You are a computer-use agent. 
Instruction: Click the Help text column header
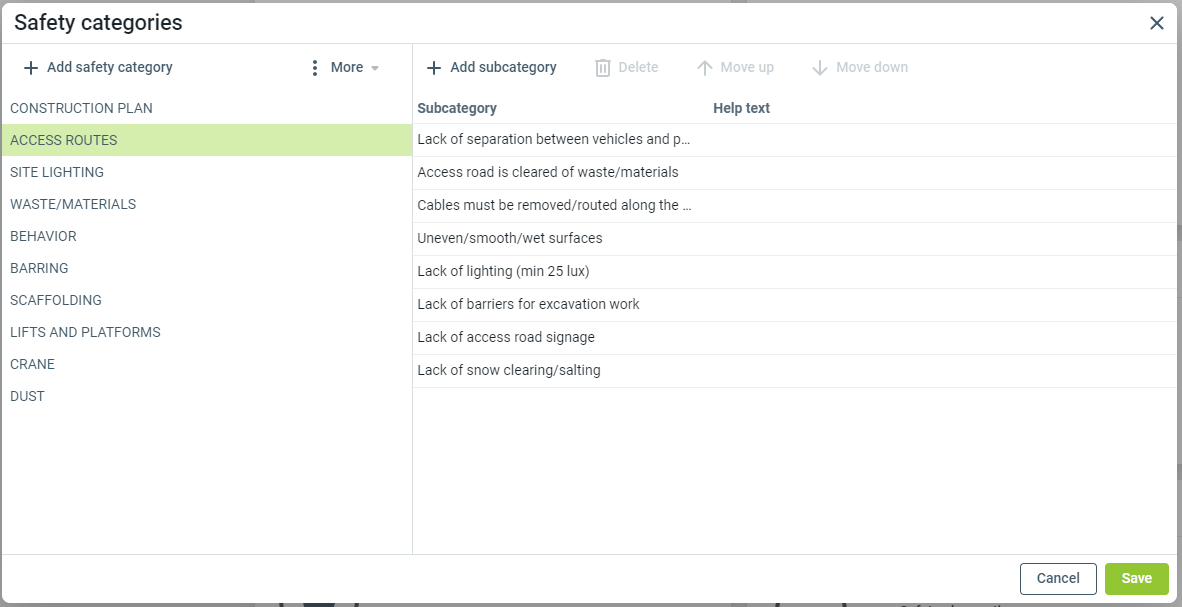pyautogui.click(x=741, y=108)
